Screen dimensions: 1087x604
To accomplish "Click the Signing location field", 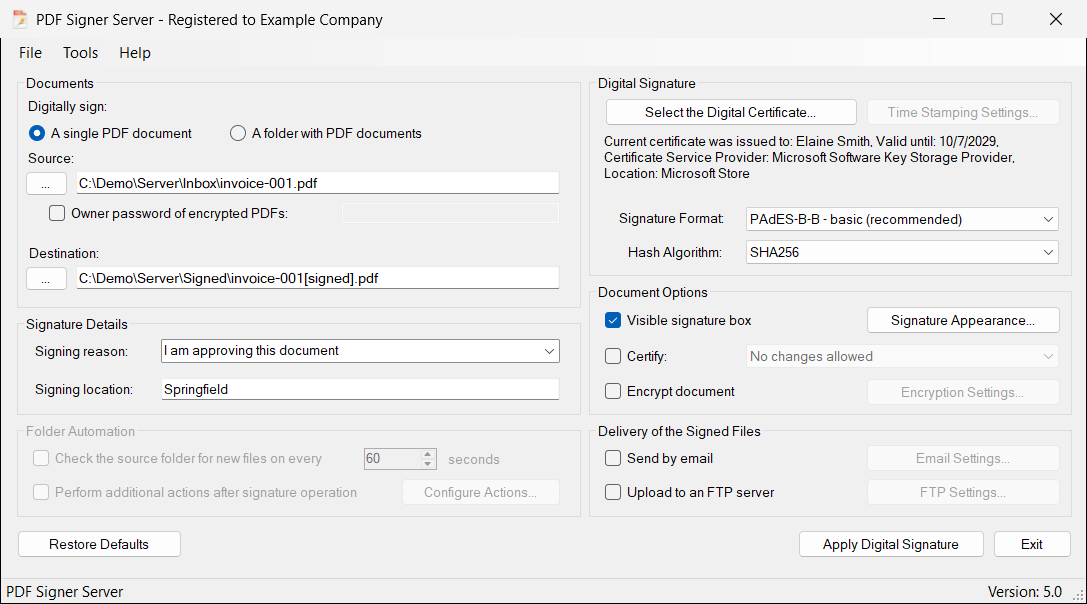I will coord(360,389).
